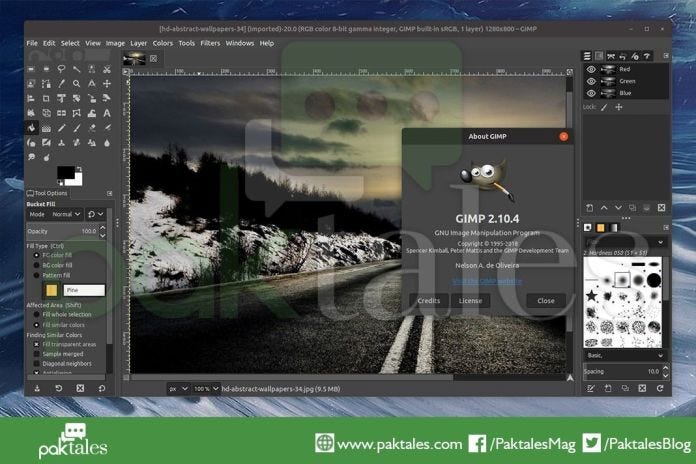Select the Gradient tool
Viewport: 696px width, 464px height.
coord(46,128)
